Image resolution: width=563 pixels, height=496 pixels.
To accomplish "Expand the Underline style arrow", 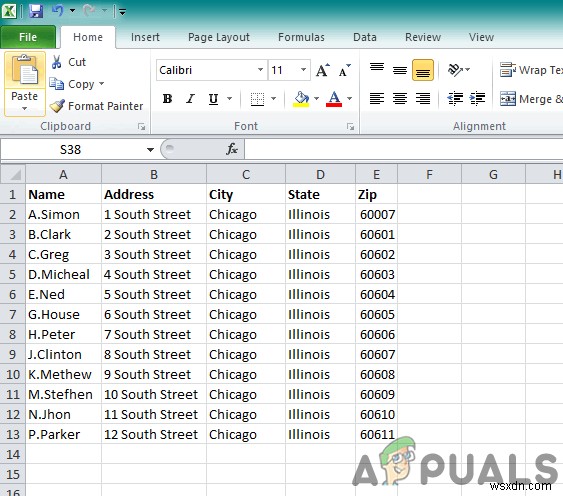I will (229, 99).
